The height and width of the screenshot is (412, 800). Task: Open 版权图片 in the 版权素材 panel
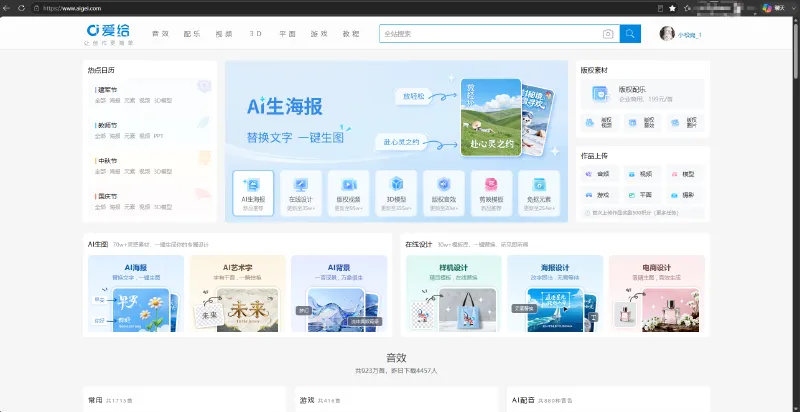(685, 123)
